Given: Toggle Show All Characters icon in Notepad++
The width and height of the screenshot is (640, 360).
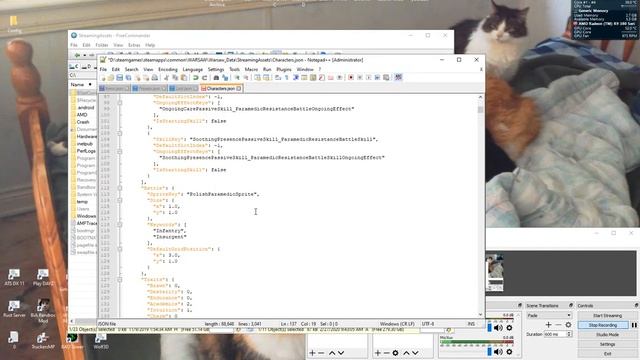Looking at the screenshot, I should [287, 78].
